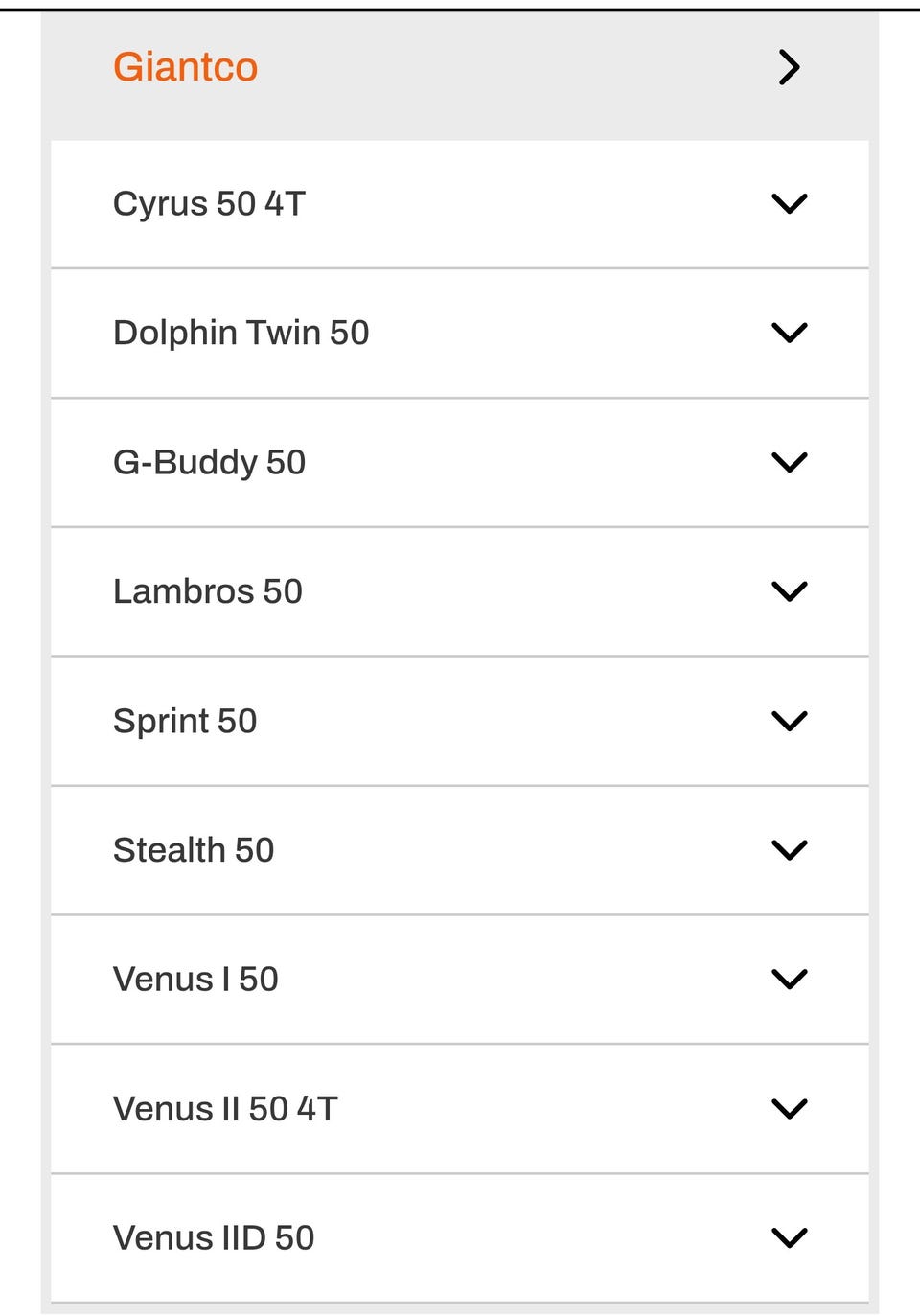Expand the Lambros 50 chevron arrow
Image resolution: width=920 pixels, height=1316 pixels.
[x=789, y=591]
